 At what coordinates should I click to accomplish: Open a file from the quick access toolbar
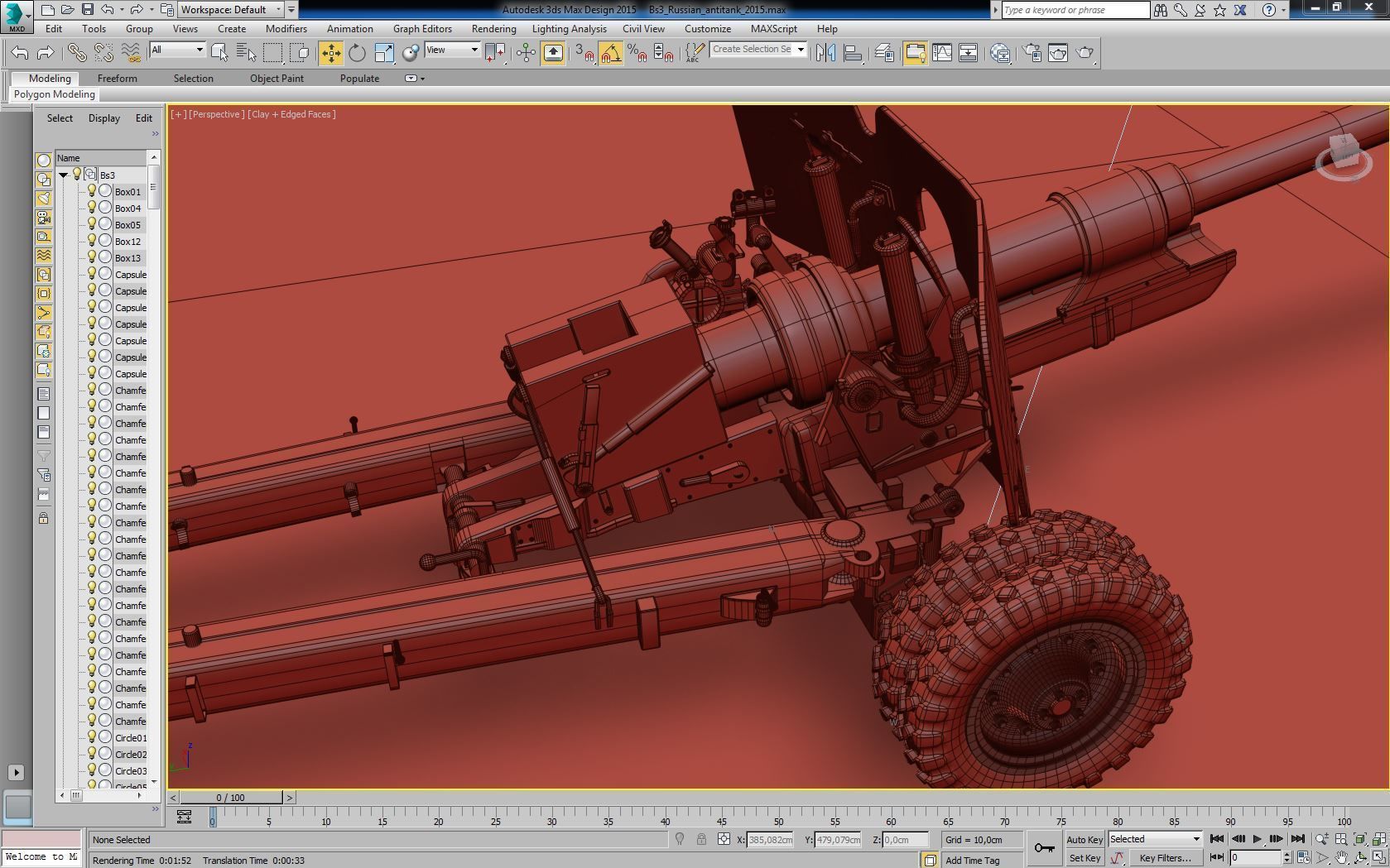(x=67, y=10)
